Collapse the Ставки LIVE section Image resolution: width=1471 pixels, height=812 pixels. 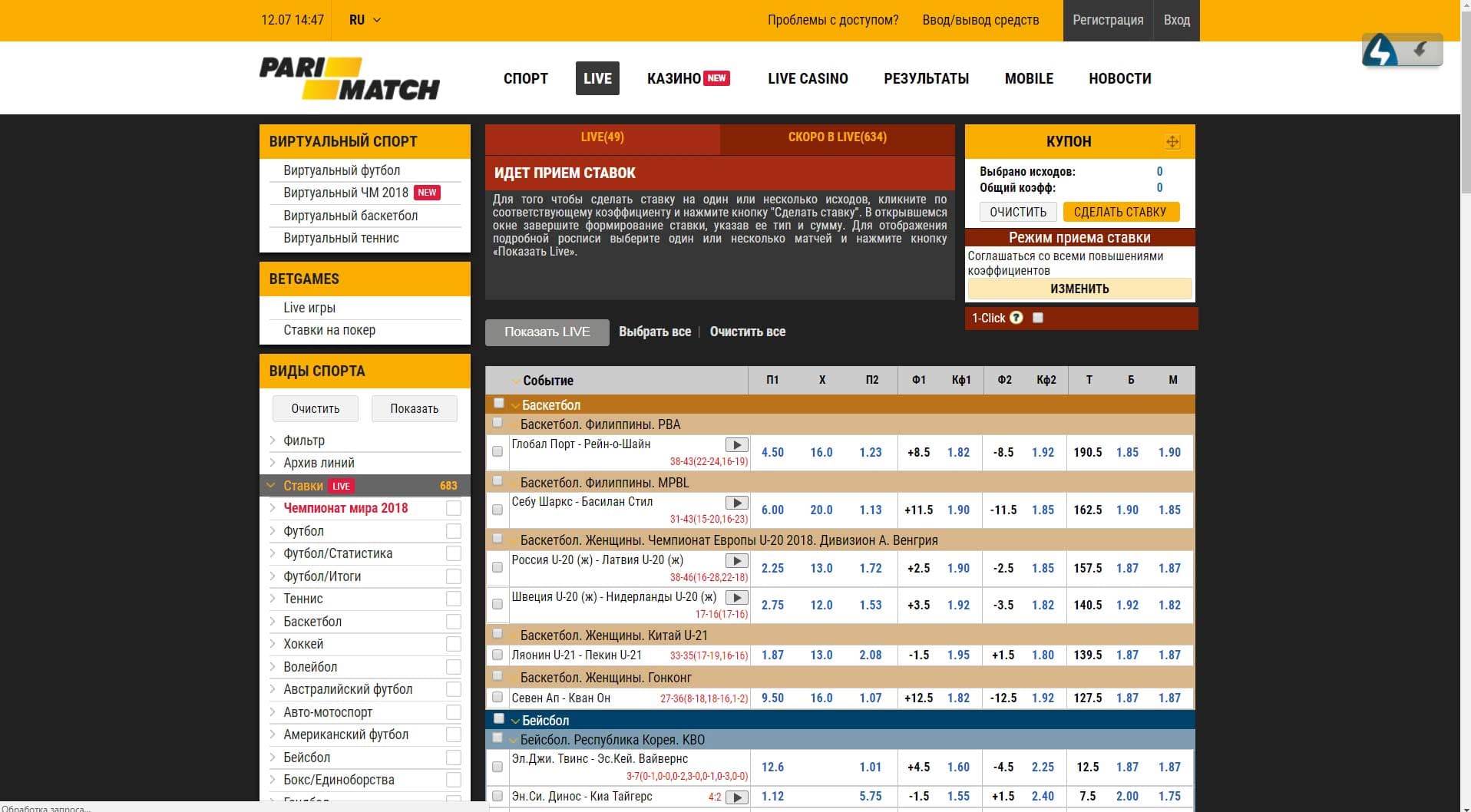click(x=271, y=486)
